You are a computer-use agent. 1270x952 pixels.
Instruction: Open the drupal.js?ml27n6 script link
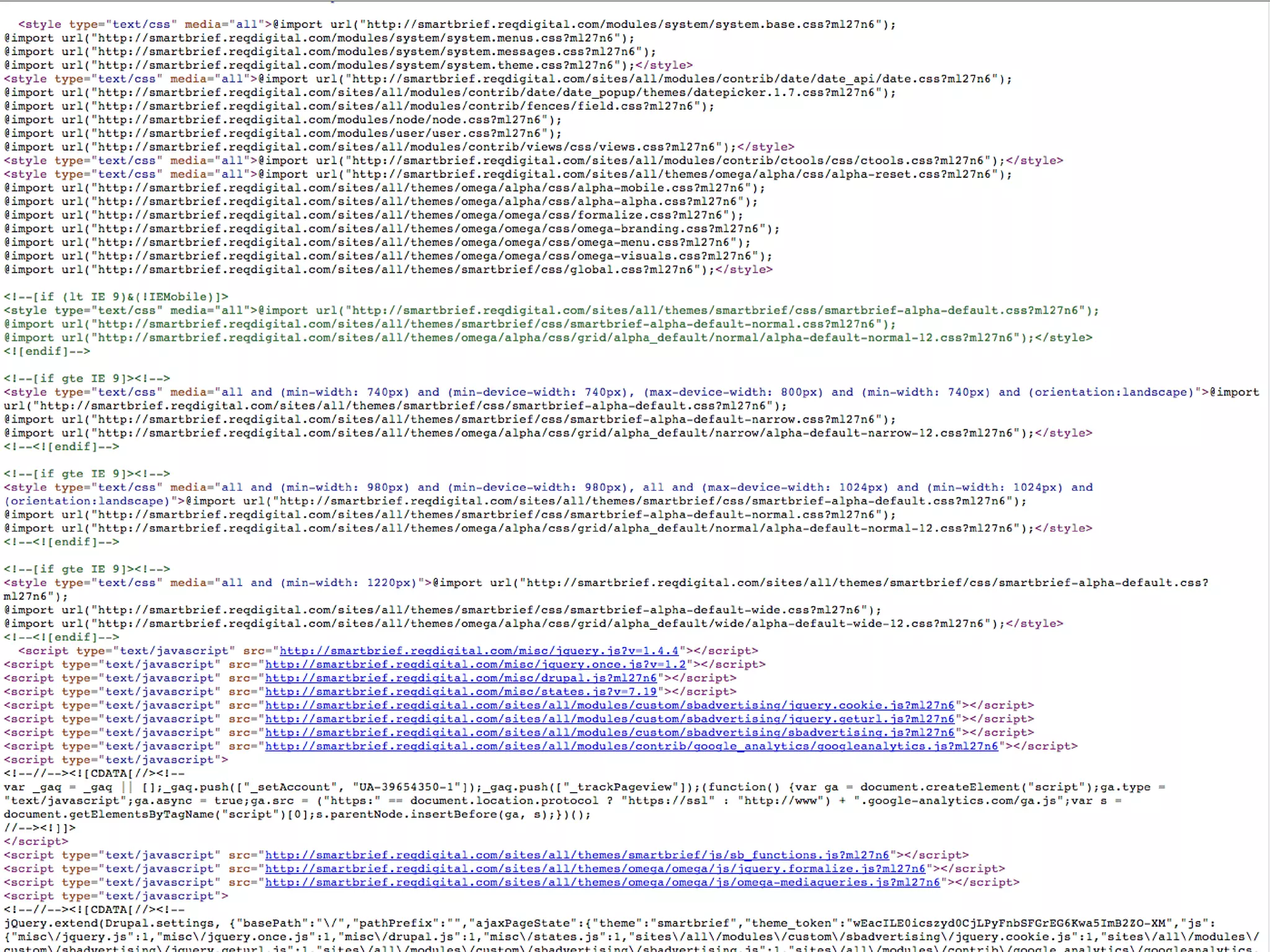click(461, 678)
